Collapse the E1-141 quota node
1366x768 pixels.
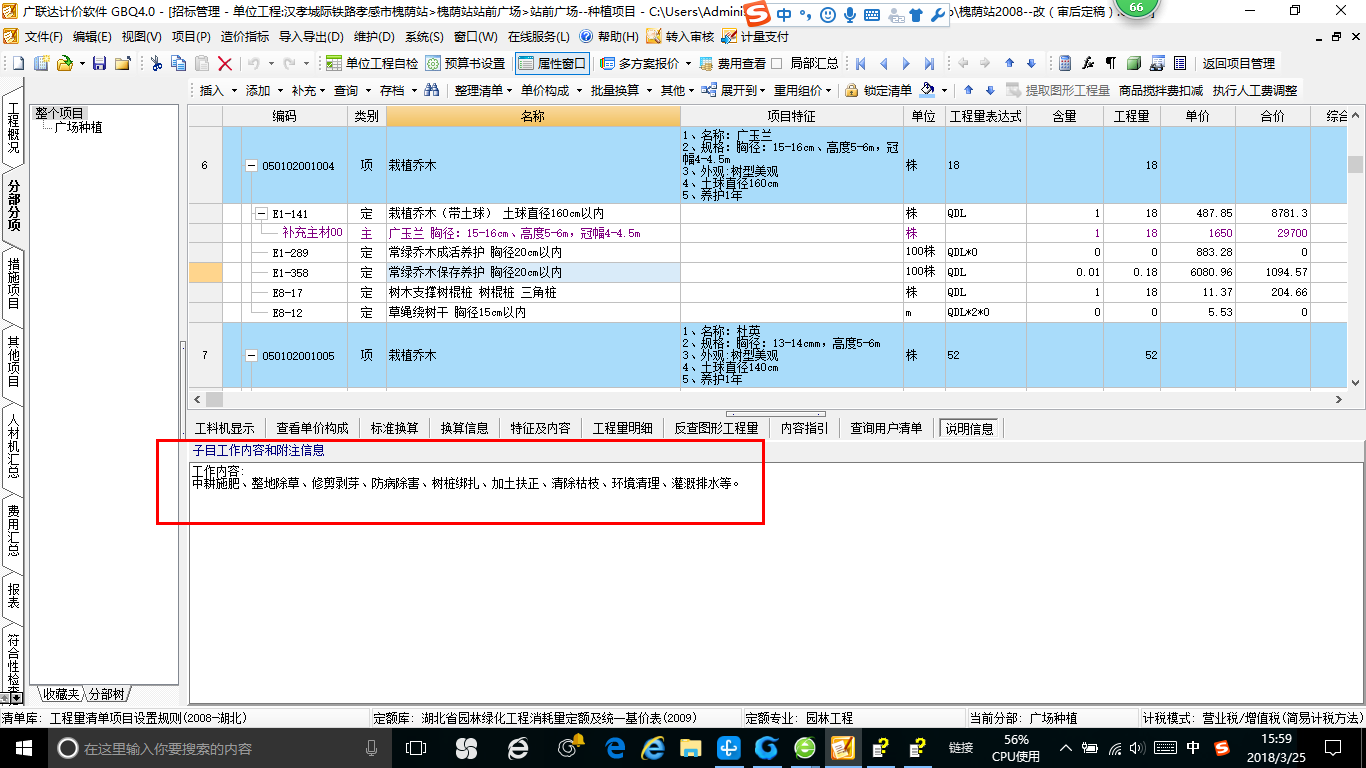[x=262, y=213]
